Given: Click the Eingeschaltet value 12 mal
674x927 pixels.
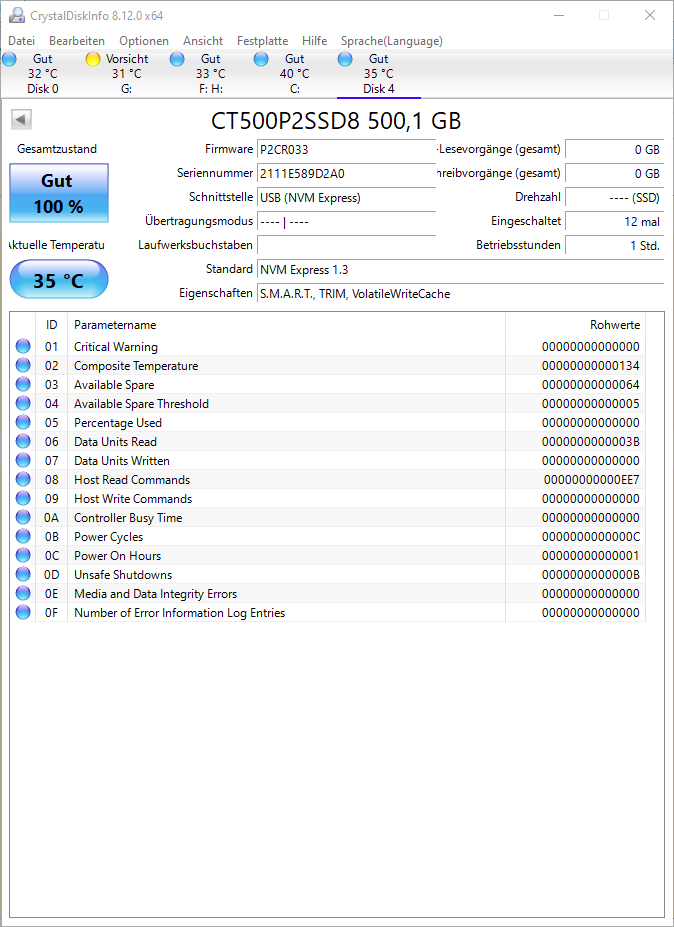Looking at the screenshot, I should [614, 222].
